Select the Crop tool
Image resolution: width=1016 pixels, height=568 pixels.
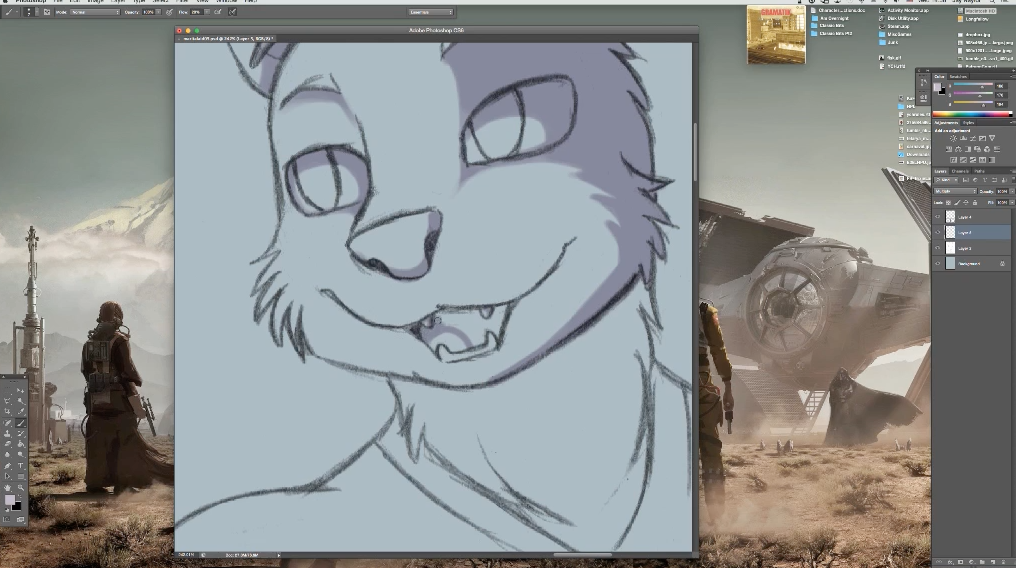coord(7,411)
